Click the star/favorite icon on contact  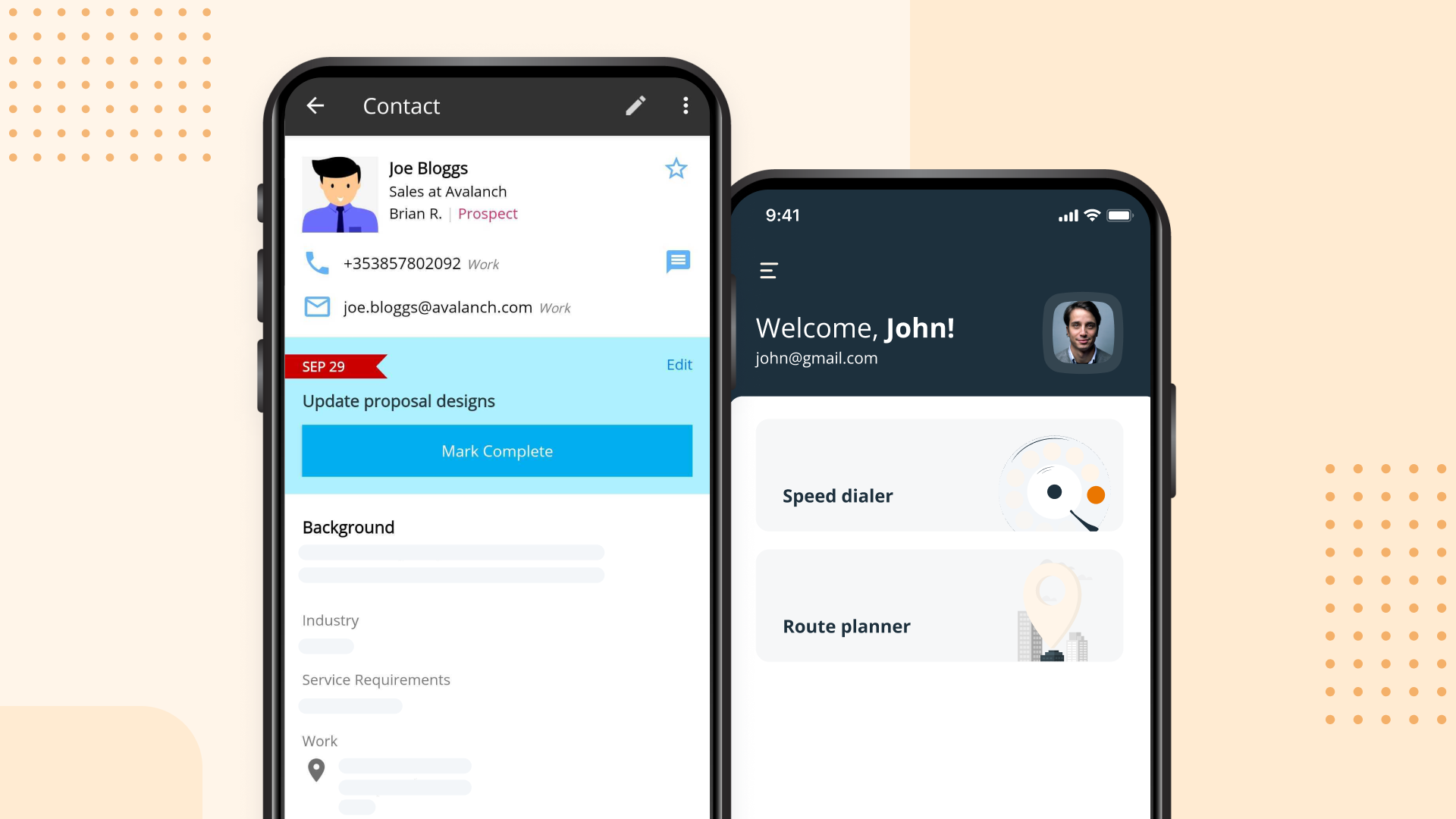tap(676, 167)
